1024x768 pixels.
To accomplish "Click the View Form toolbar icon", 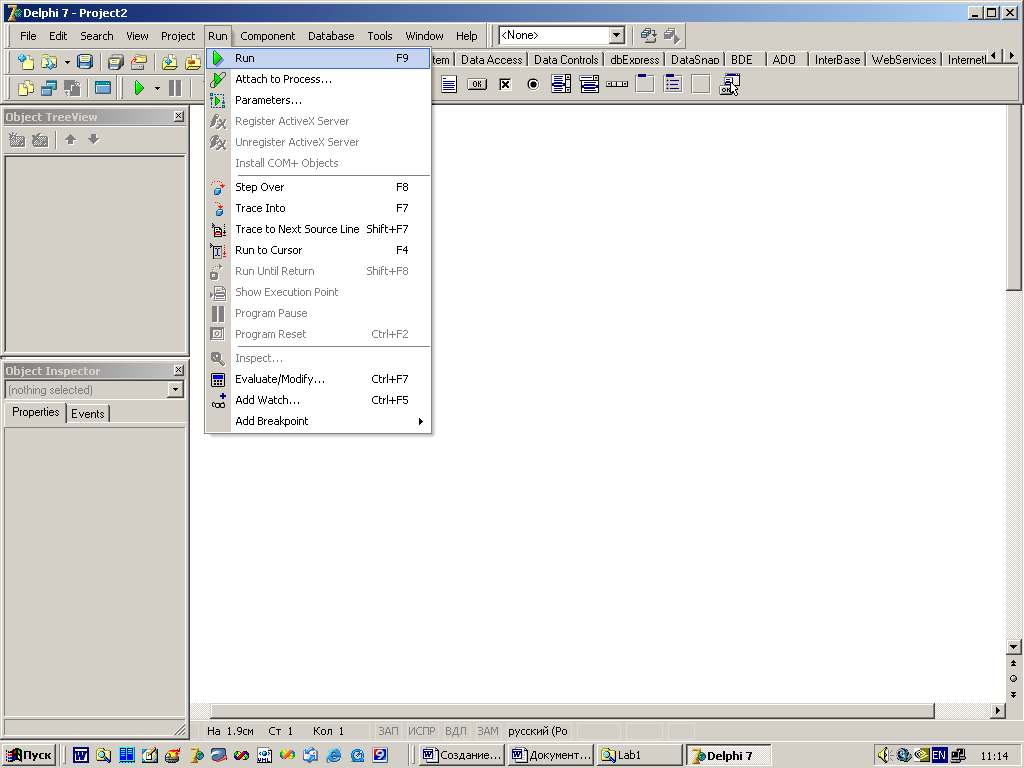I will click(49, 88).
